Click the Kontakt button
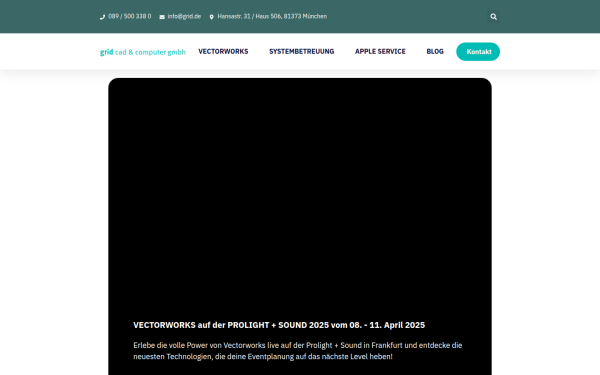The image size is (600, 375). coord(478,52)
